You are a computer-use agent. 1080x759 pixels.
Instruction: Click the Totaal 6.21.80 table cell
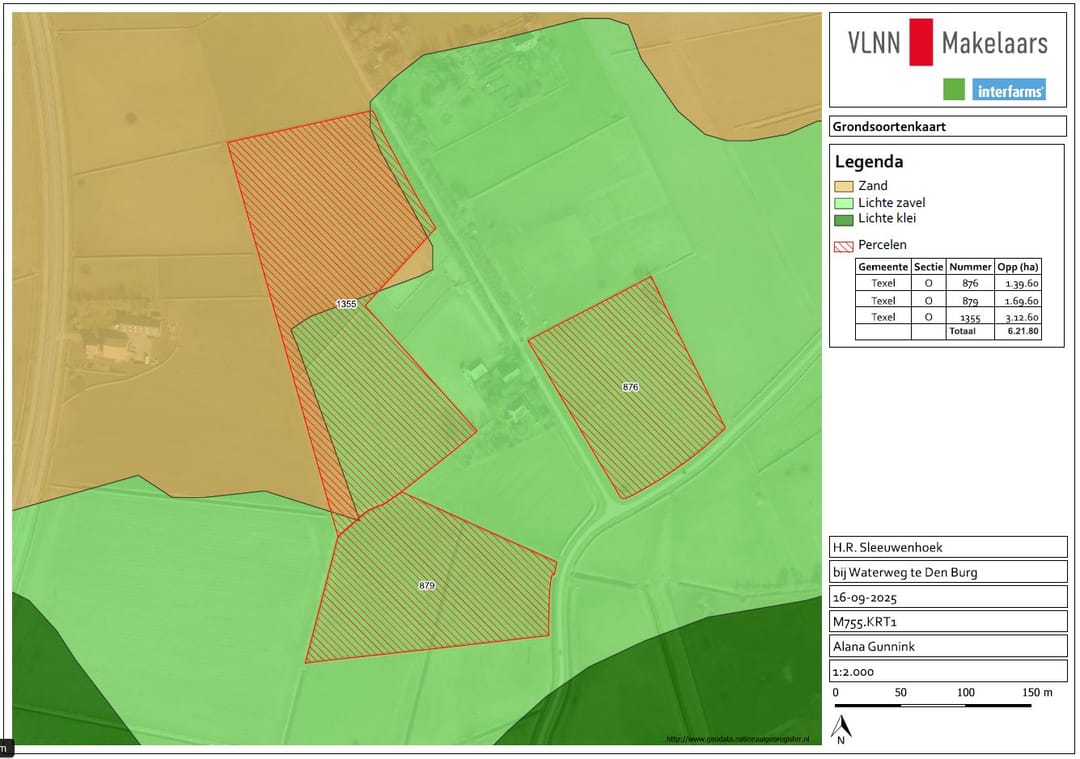click(1018, 332)
